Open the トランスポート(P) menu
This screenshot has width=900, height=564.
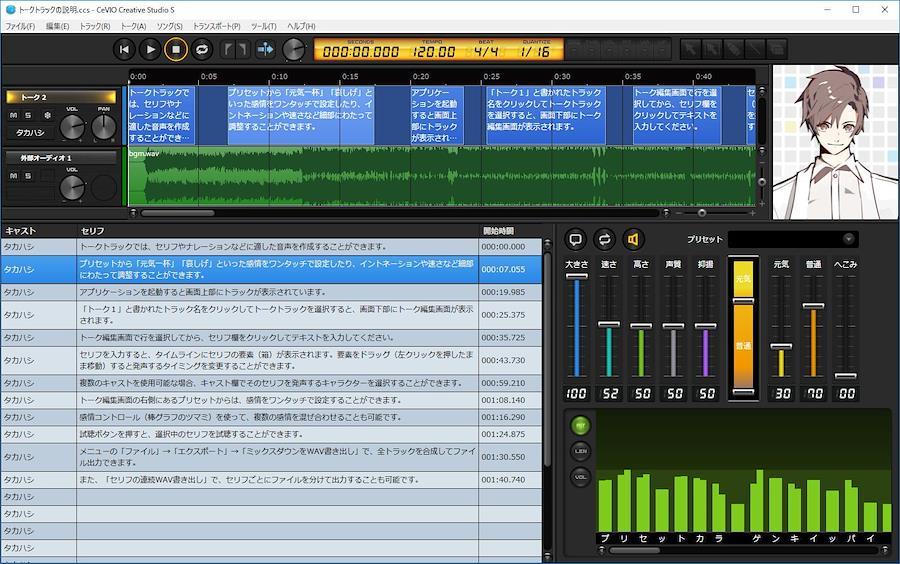pyautogui.click(x=216, y=26)
